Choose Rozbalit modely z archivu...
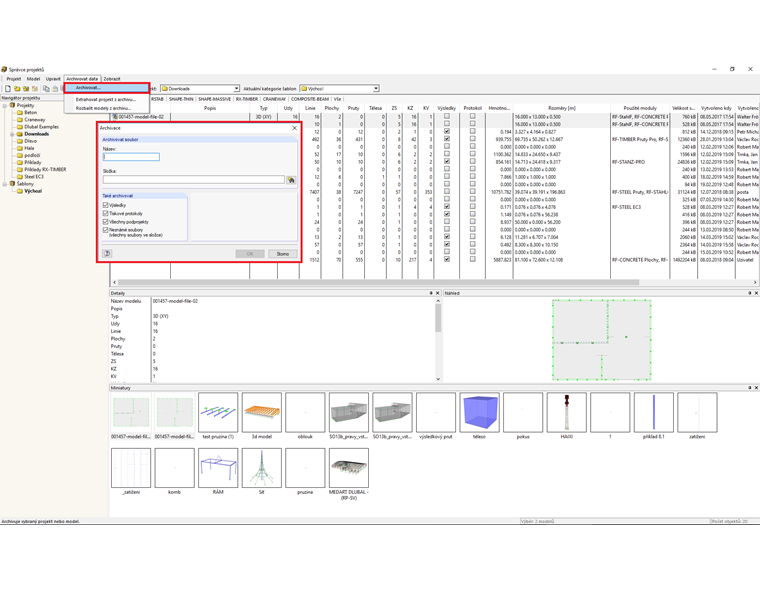 (x=104, y=108)
